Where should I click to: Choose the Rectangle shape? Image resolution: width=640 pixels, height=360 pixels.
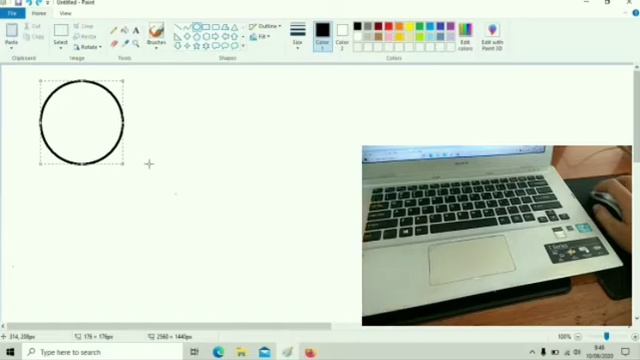point(206,27)
